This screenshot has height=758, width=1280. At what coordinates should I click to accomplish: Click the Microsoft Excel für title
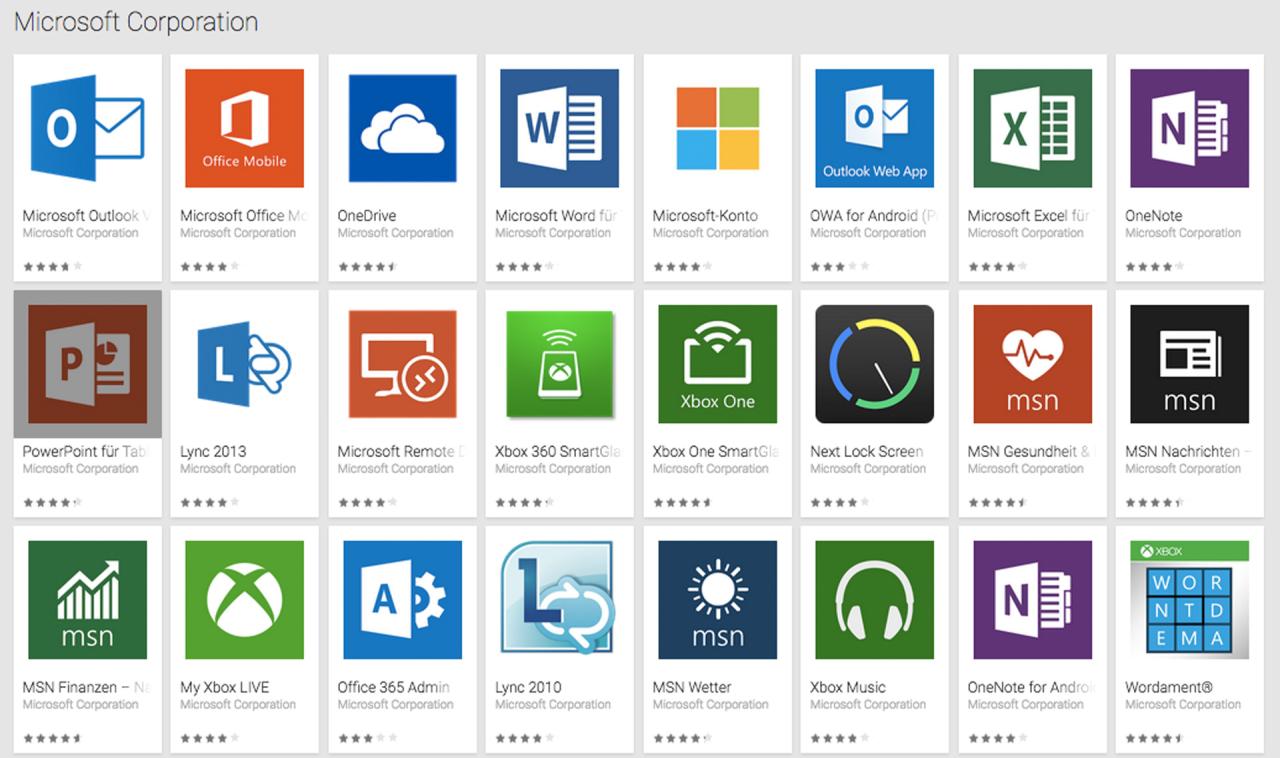coord(1029,215)
